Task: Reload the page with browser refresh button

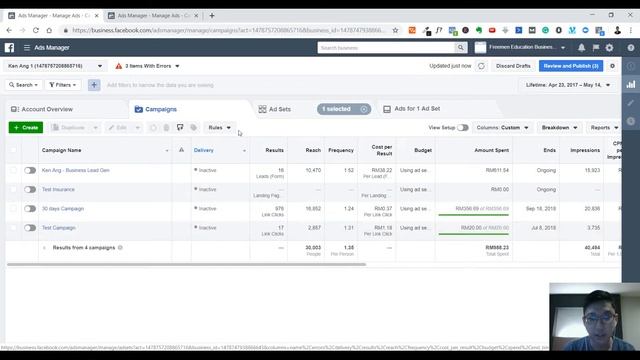Action: [36, 30]
